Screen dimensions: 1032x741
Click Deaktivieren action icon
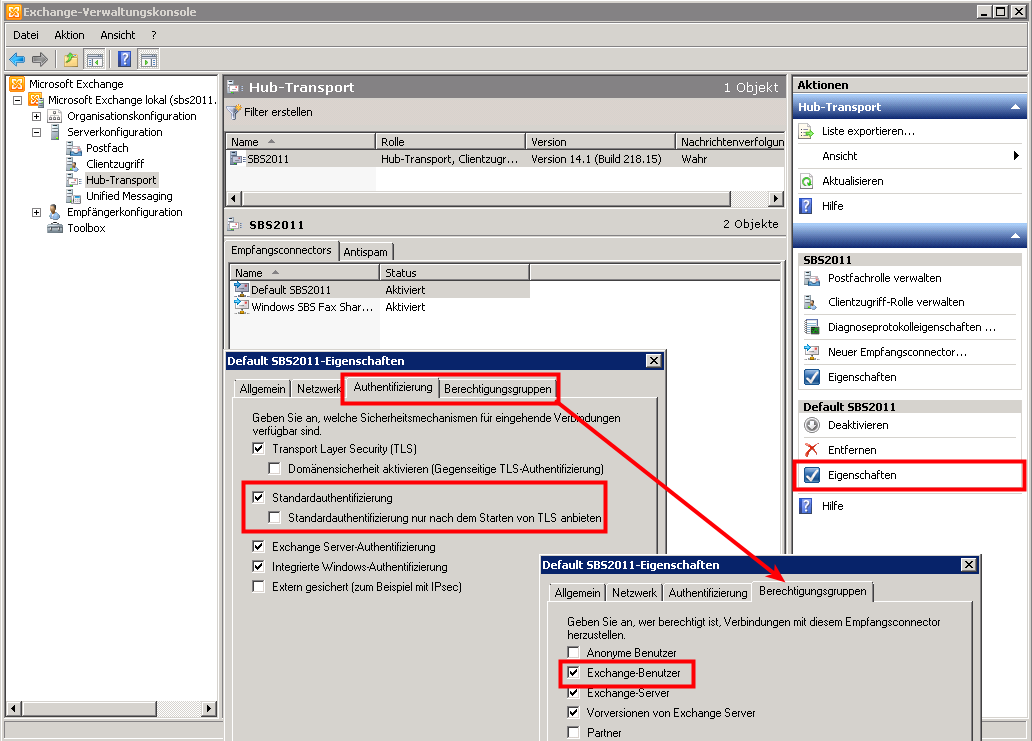812,425
